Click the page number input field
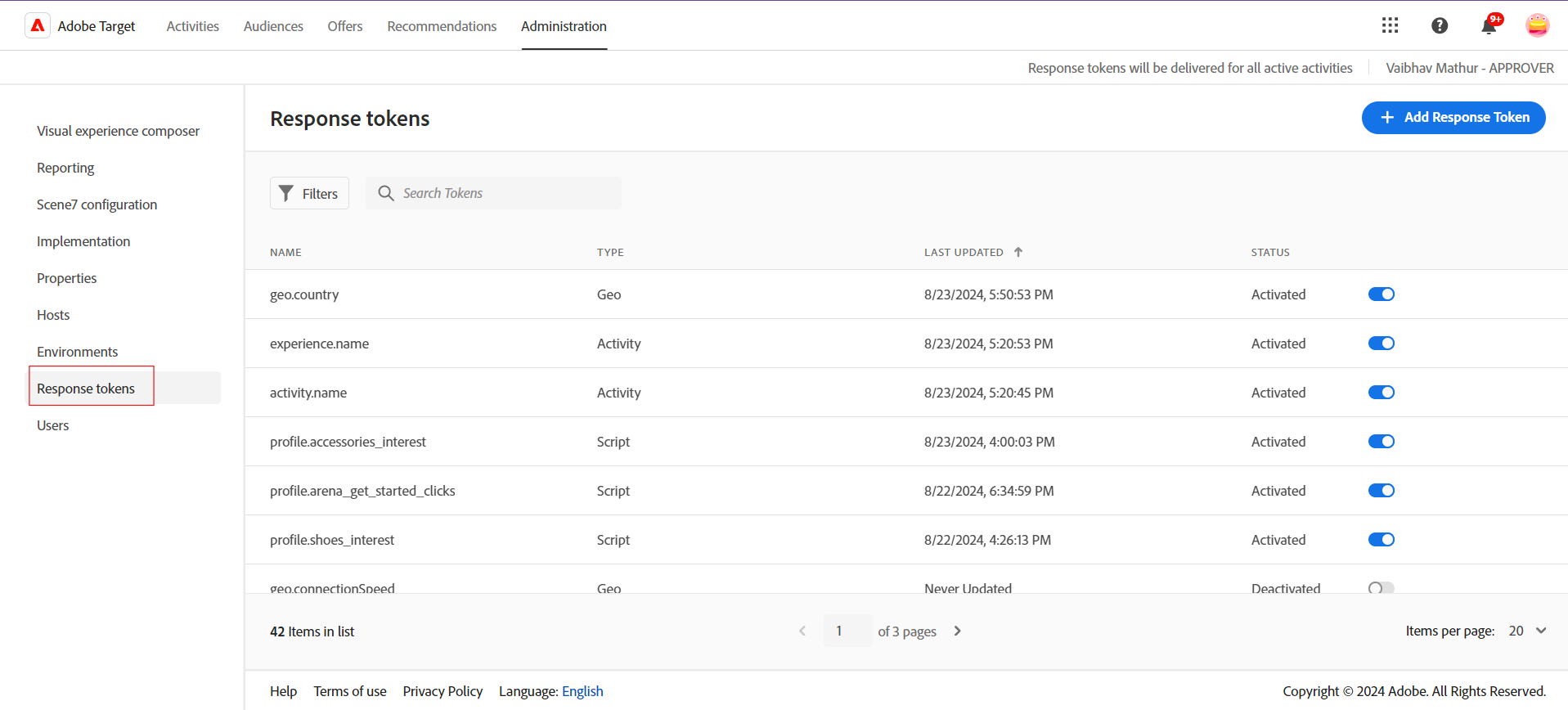1568x710 pixels. point(847,631)
